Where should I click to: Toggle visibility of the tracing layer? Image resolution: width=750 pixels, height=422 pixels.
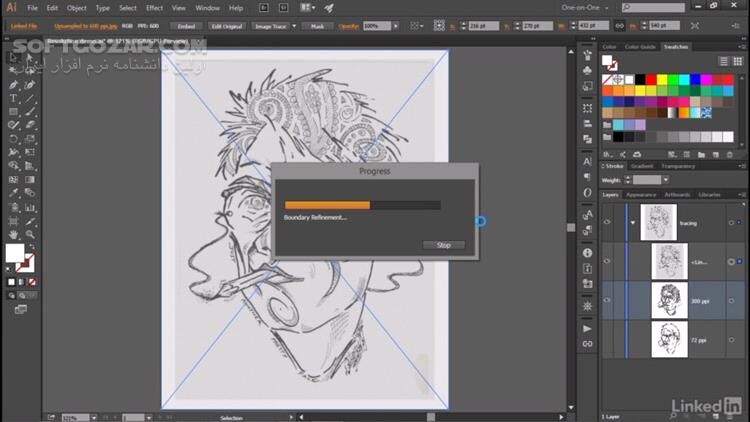tap(607, 222)
